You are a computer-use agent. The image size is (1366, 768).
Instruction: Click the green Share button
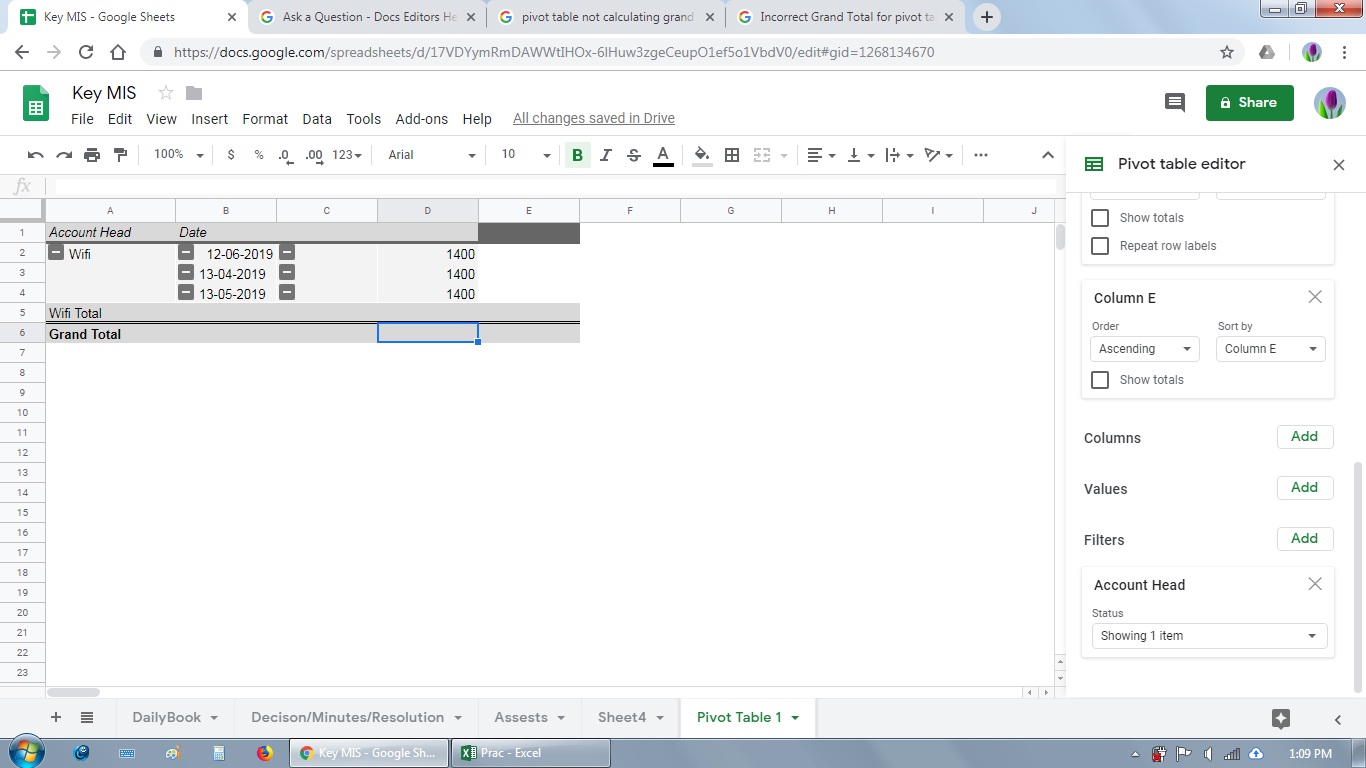coord(1248,102)
